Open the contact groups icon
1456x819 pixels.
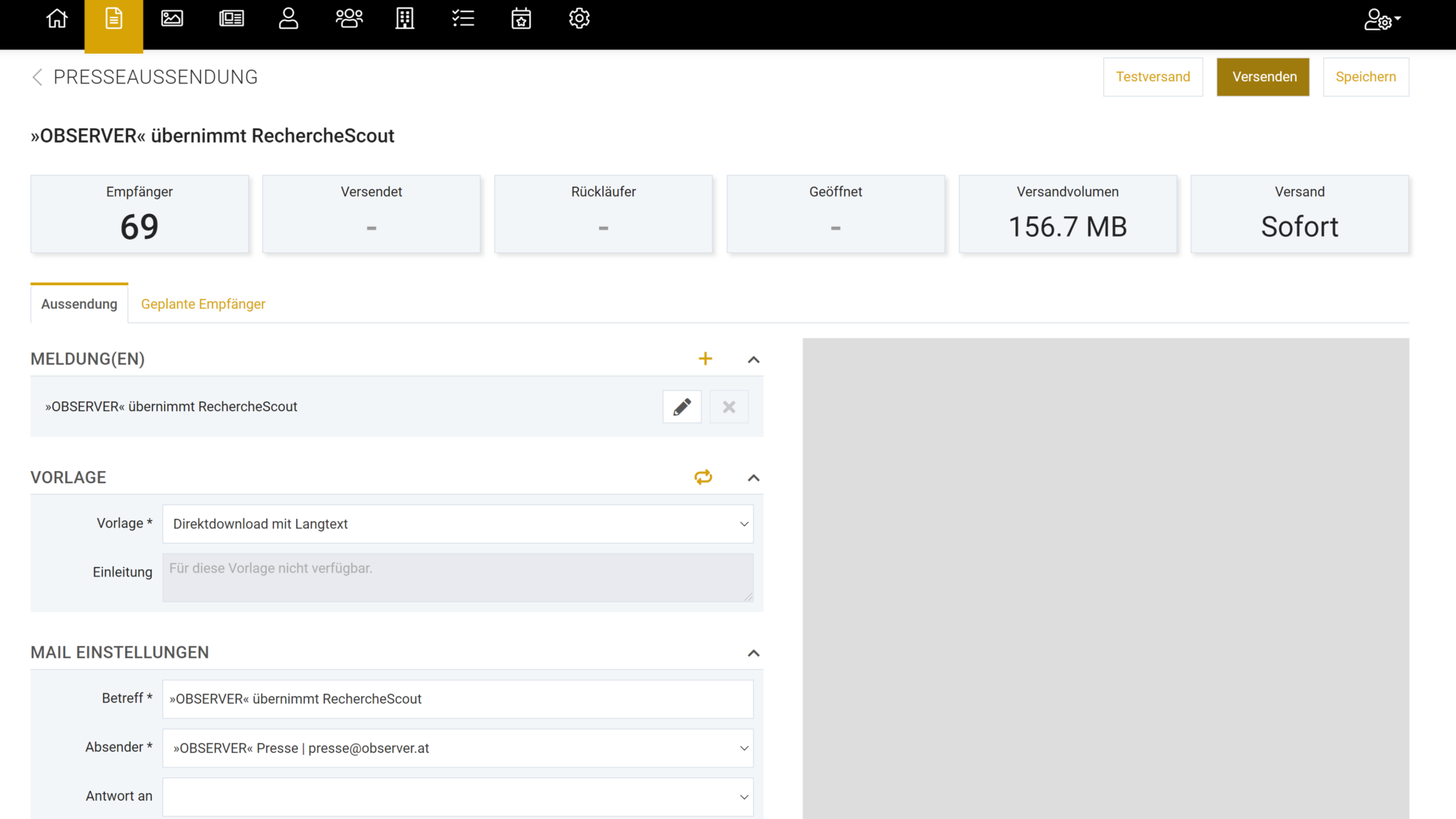349,18
